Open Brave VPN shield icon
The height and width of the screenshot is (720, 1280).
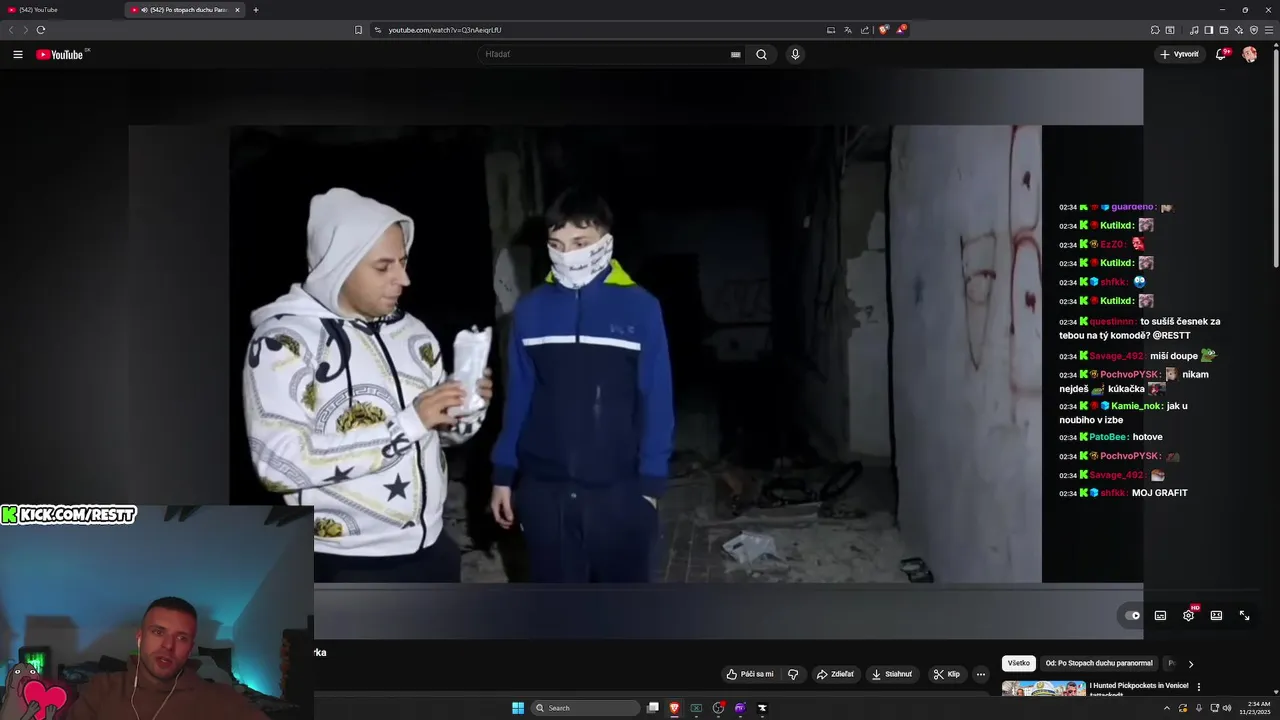(x=1254, y=30)
